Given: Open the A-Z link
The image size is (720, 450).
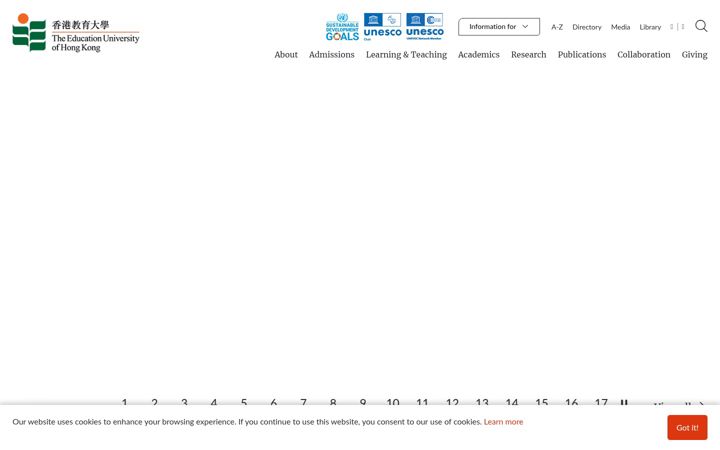Looking at the screenshot, I should 557,27.
